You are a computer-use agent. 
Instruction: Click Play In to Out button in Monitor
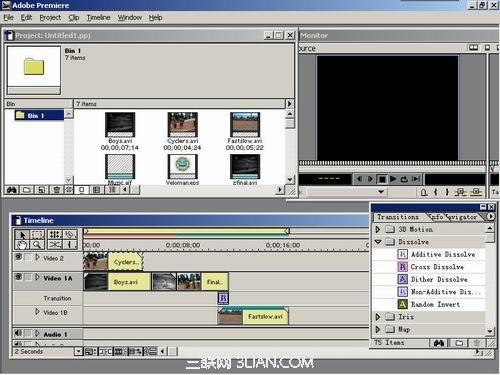pyautogui.click(x=416, y=179)
